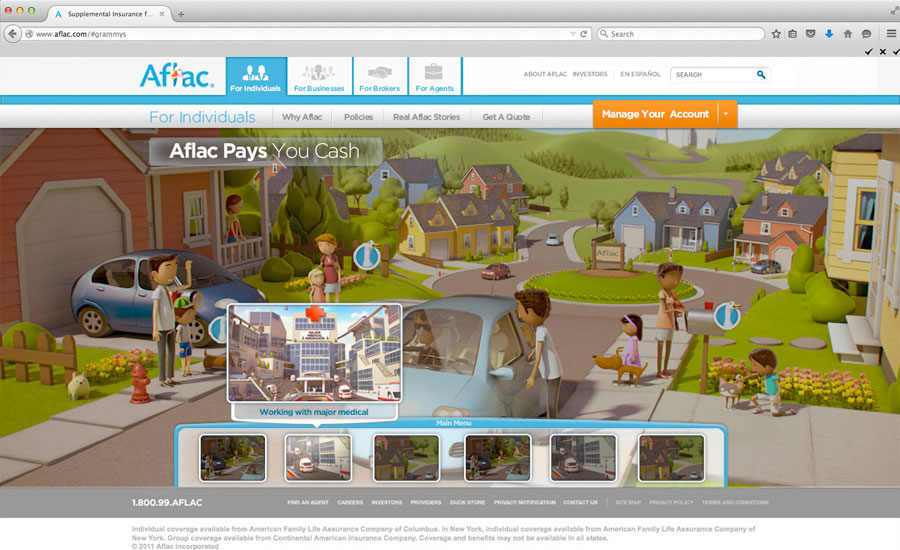Image resolution: width=900 pixels, height=550 pixels.
Task: Click the site identity globe icon
Action: click(x=29, y=34)
